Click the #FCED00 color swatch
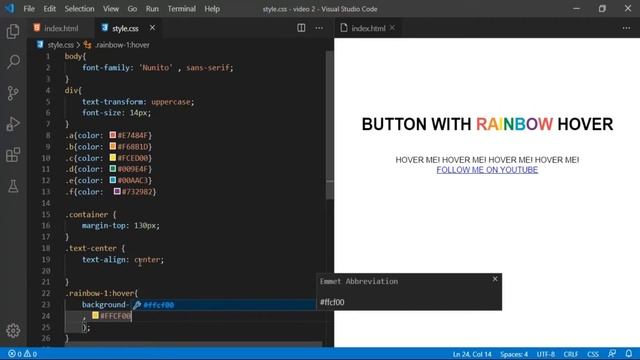The image size is (640, 360). pos(113,158)
